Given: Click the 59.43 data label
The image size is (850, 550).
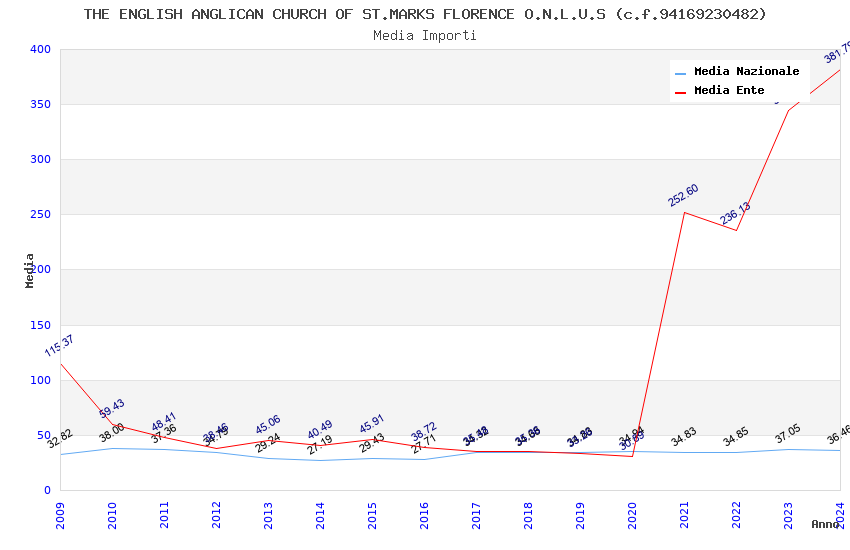Looking at the screenshot, I should pos(112,409).
